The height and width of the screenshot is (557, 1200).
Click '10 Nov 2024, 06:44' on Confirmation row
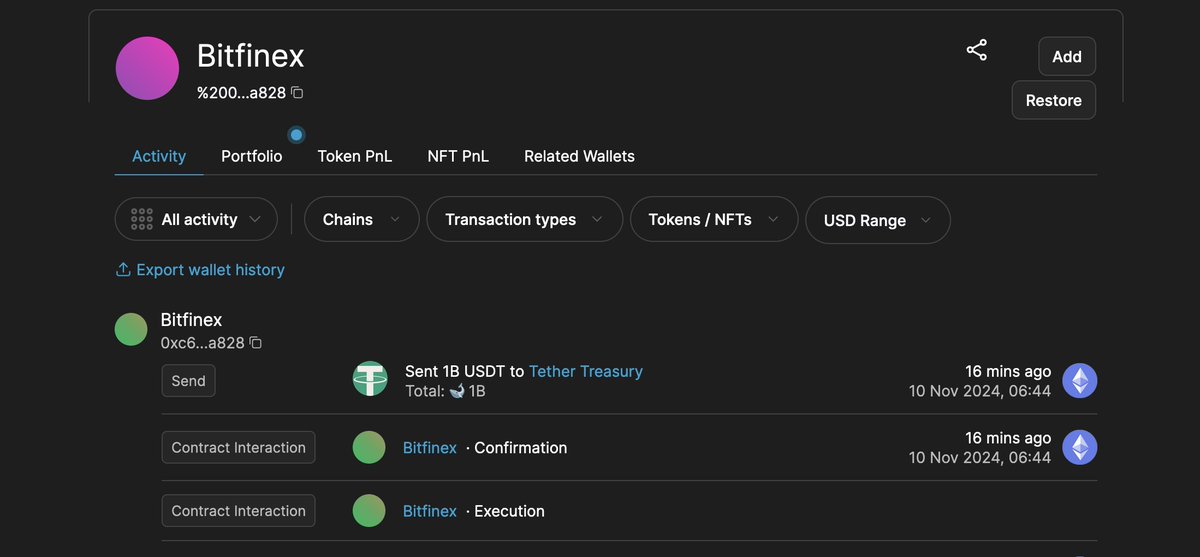click(x=980, y=457)
